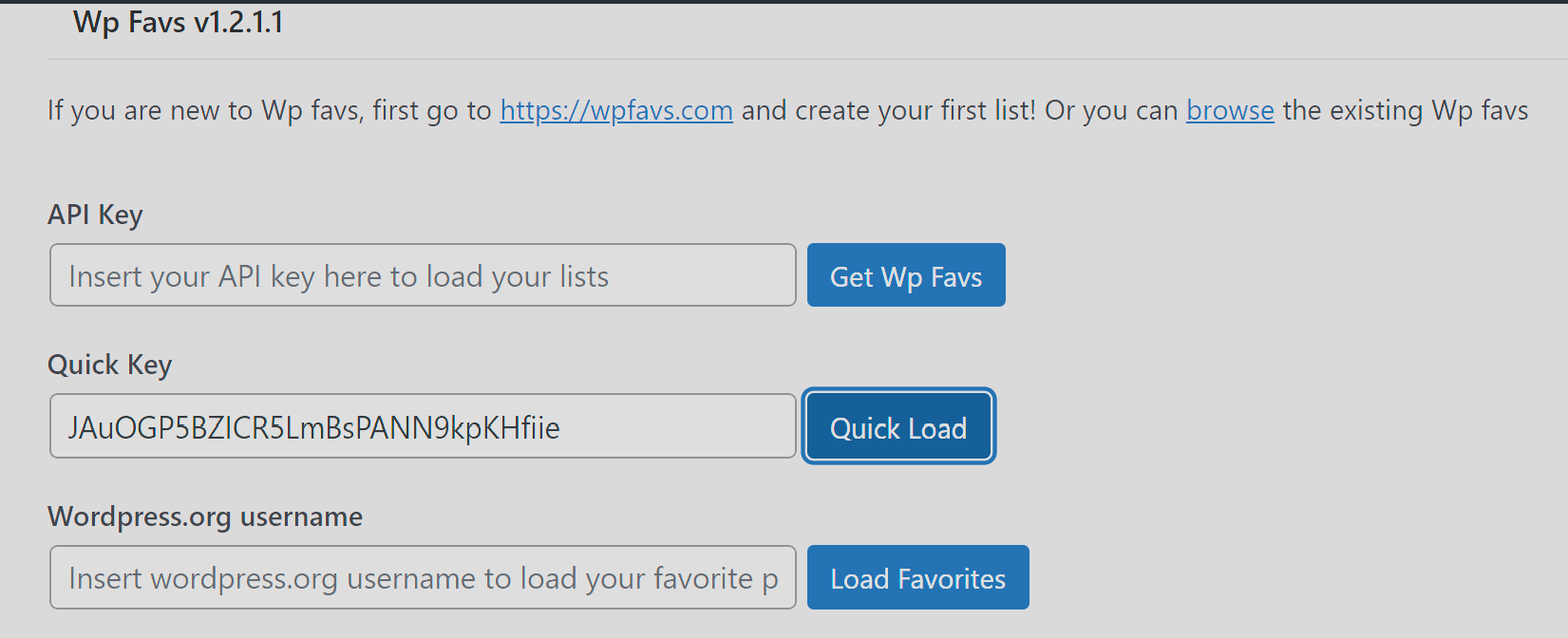Click the API Key label
The width and height of the screenshot is (1568, 638).
95,215
